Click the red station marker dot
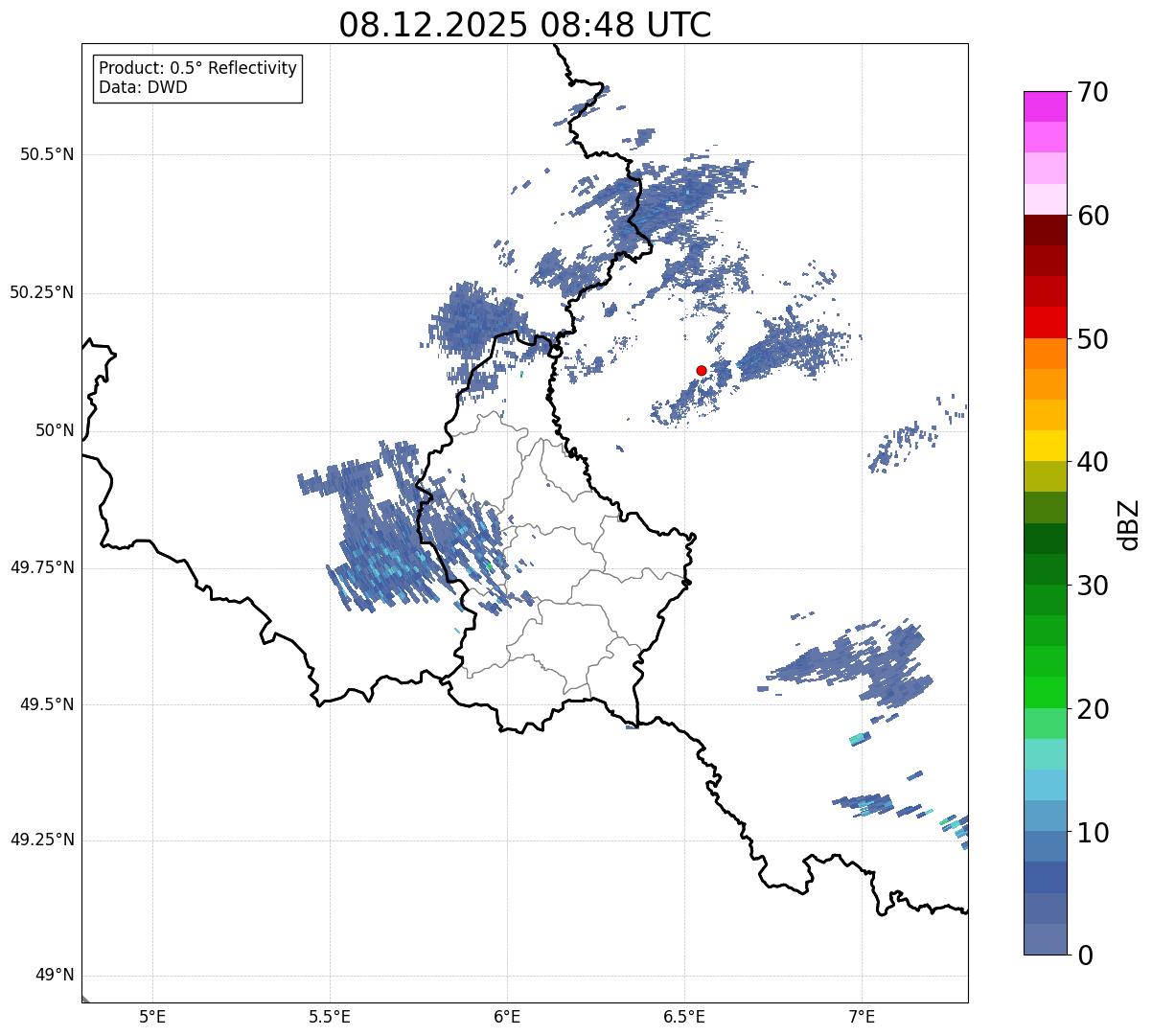Screen dimensions: 1152x1036 coord(701,370)
